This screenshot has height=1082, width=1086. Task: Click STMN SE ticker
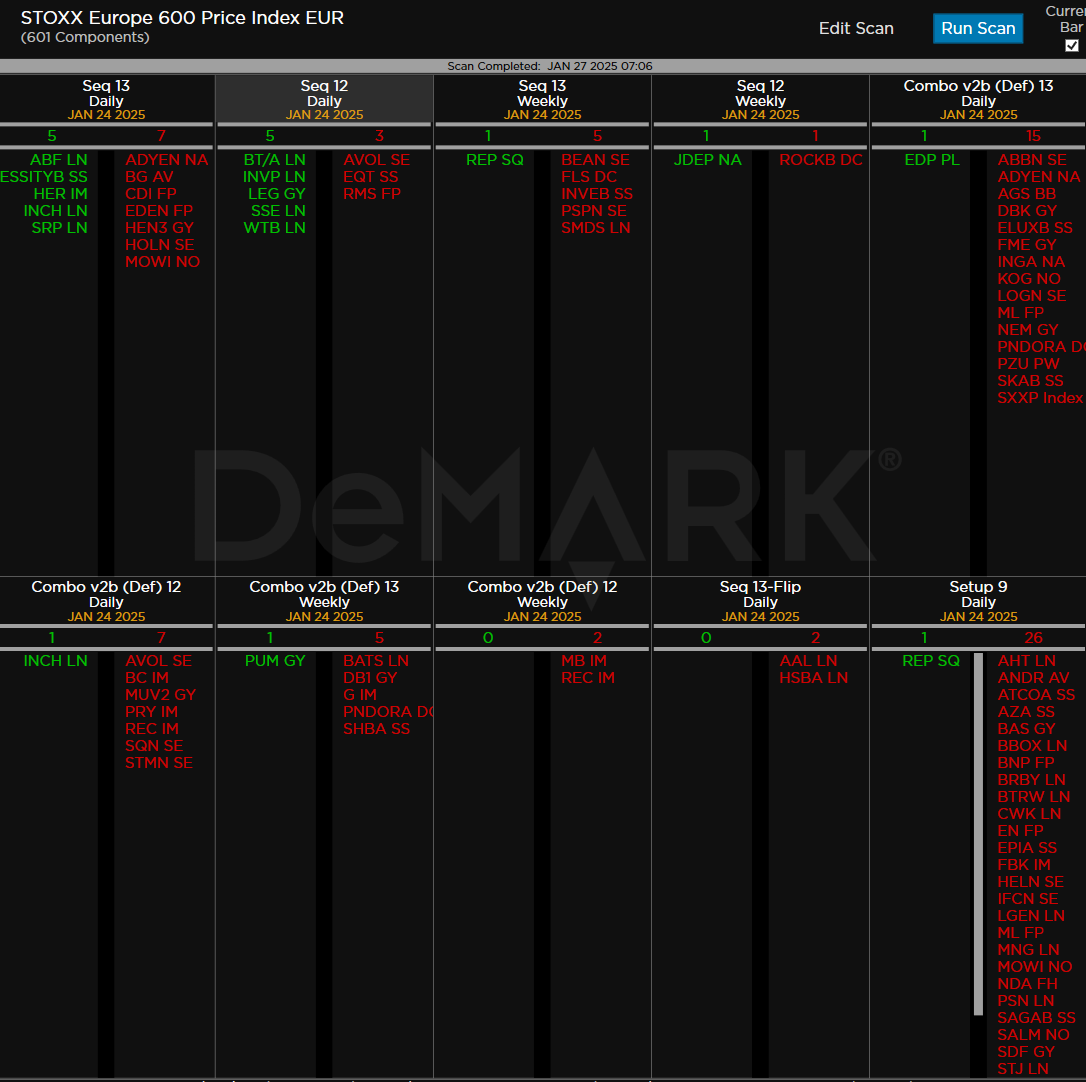[159, 763]
